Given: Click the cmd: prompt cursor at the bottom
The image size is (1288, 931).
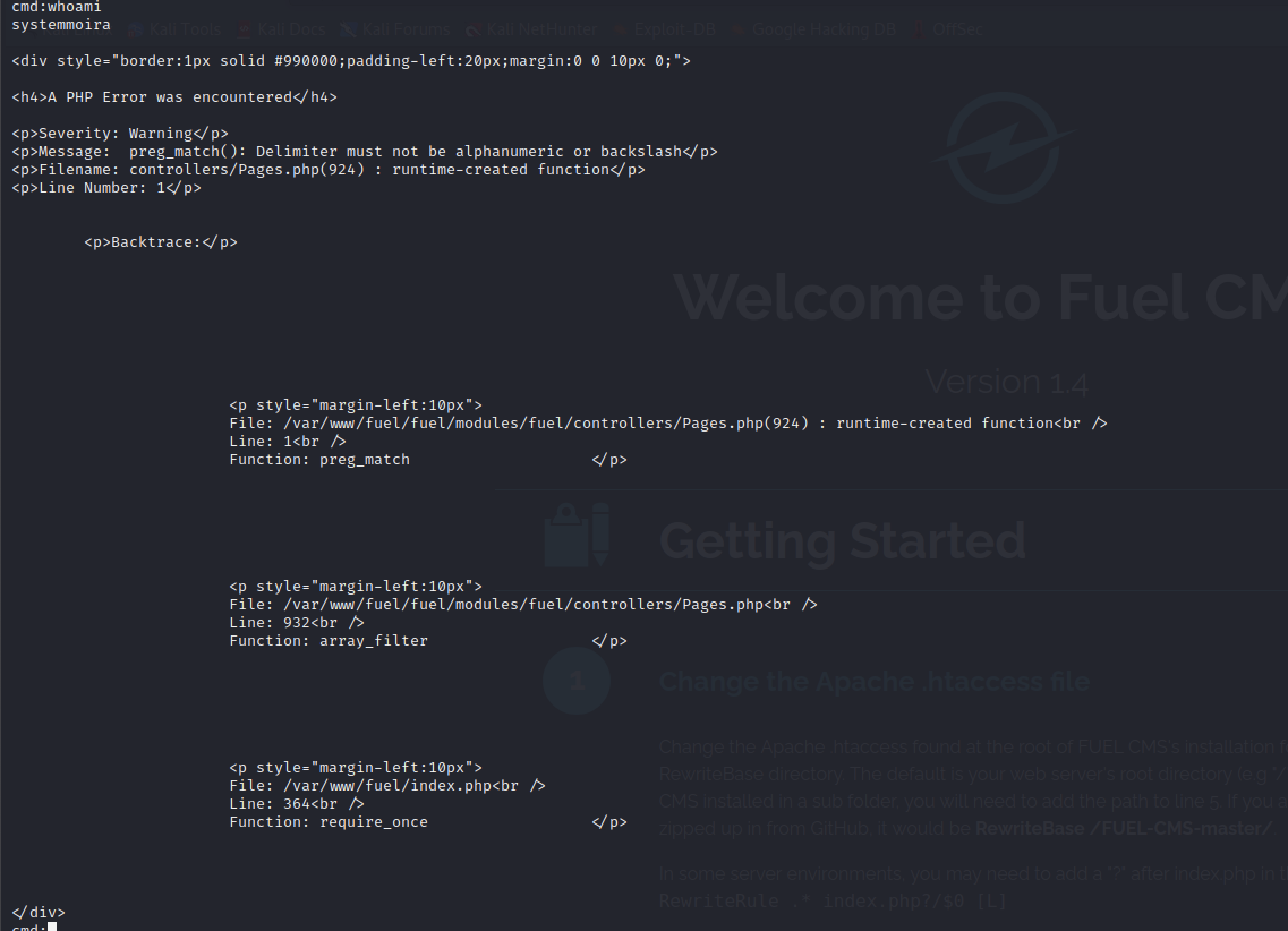Looking at the screenshot, I should point(52,927).
